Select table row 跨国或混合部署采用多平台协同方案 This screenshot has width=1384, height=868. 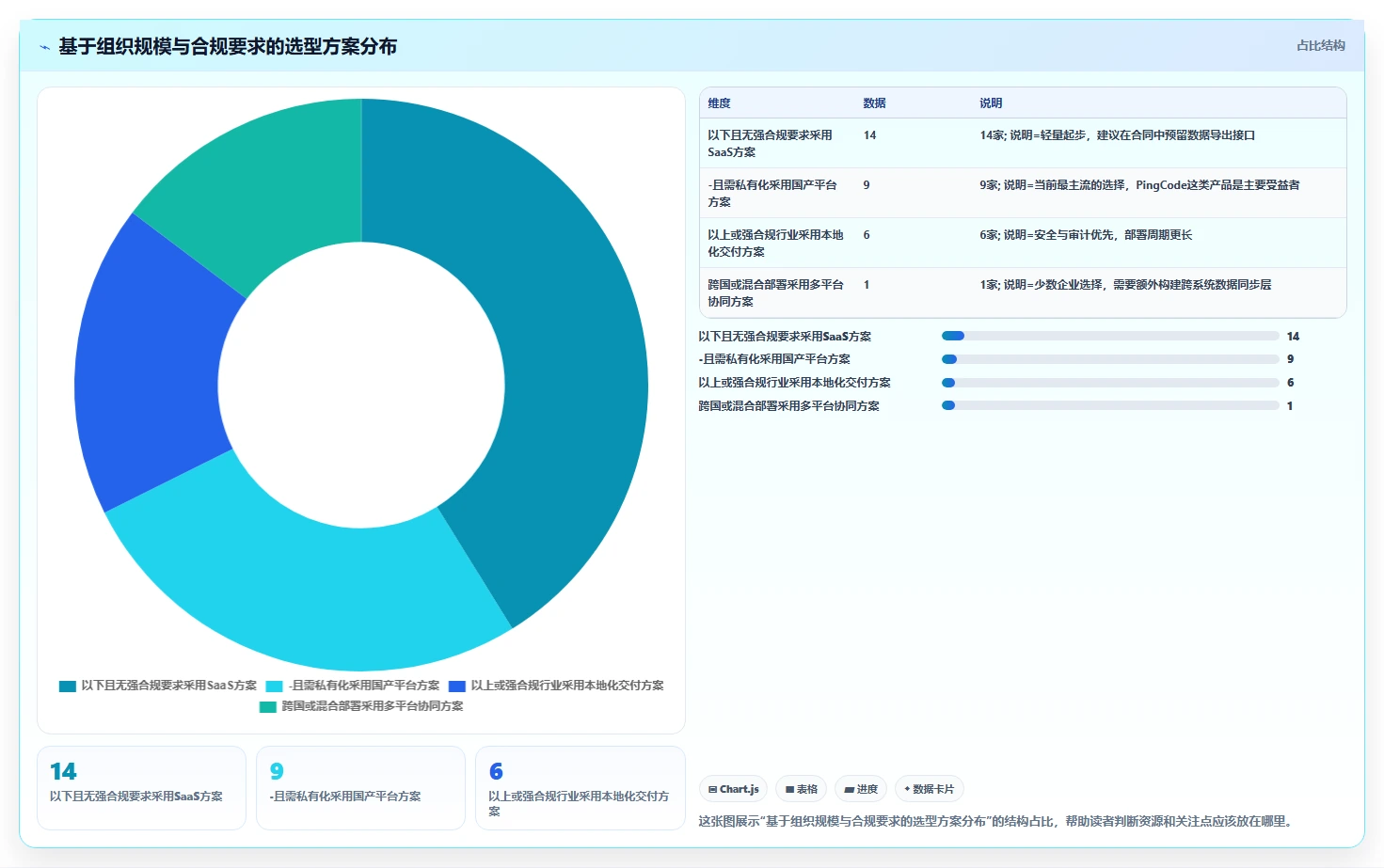[1023, 292]
